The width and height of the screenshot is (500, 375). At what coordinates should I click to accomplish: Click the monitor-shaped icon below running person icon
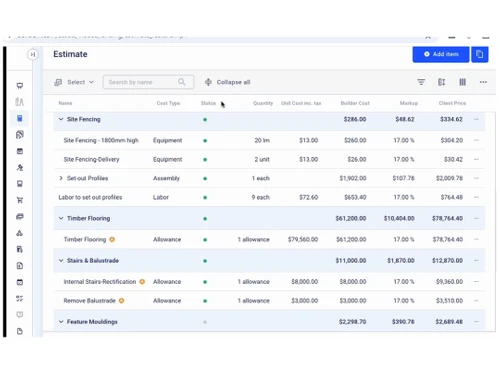pyautogui.click(x=20, y=184)
